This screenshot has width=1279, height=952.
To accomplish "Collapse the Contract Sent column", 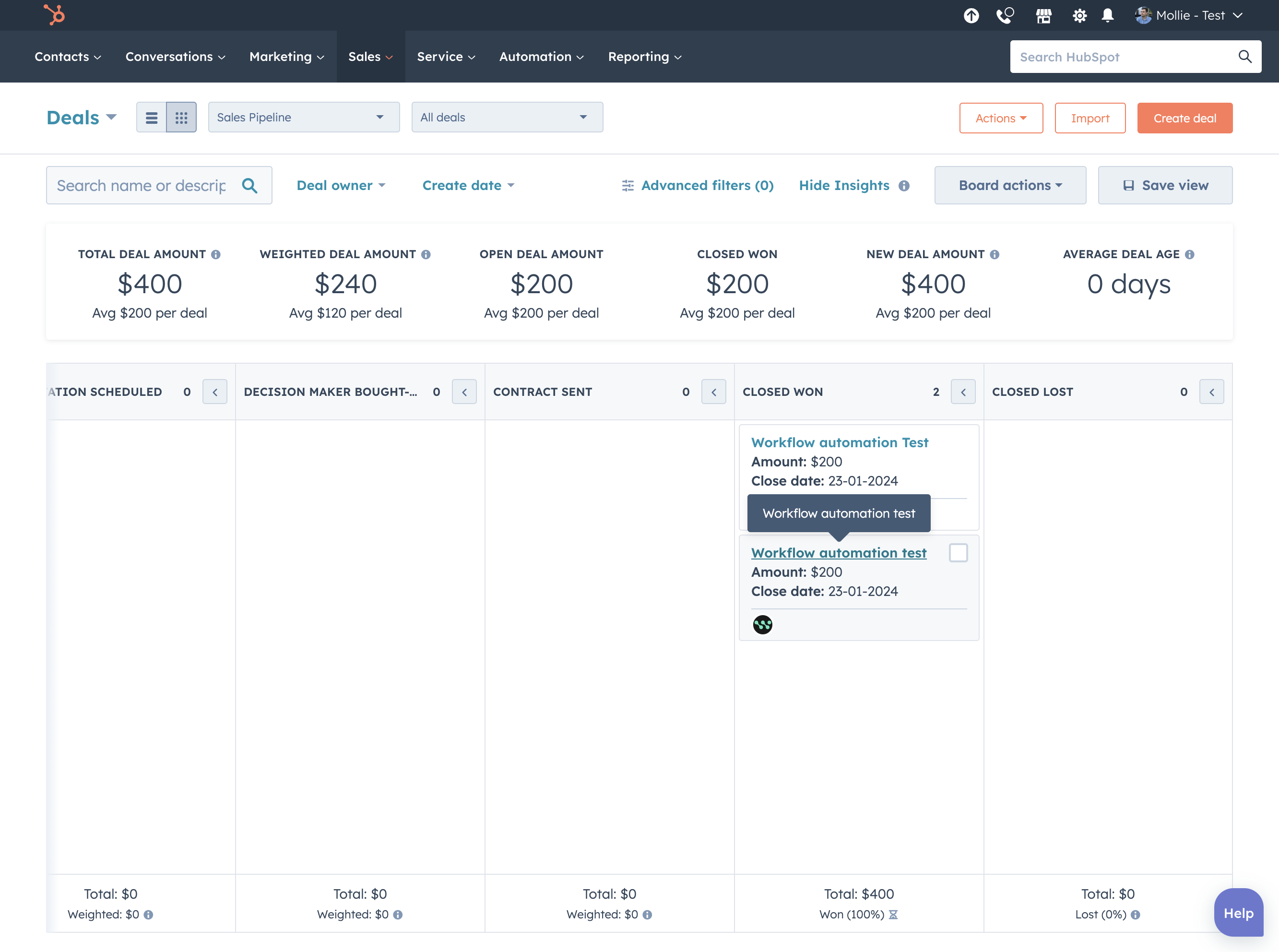I will pos(714,392).
